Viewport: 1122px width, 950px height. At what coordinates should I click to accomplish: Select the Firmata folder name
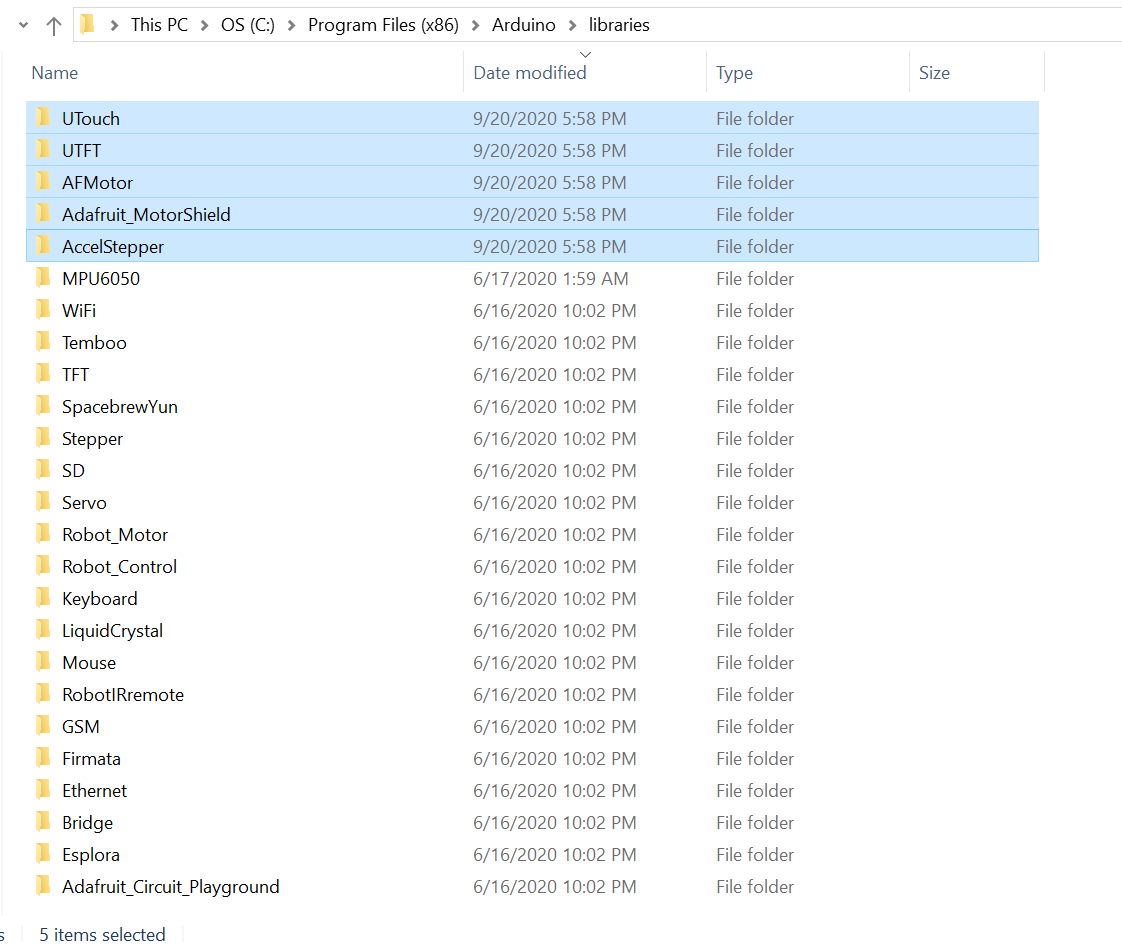92,759
